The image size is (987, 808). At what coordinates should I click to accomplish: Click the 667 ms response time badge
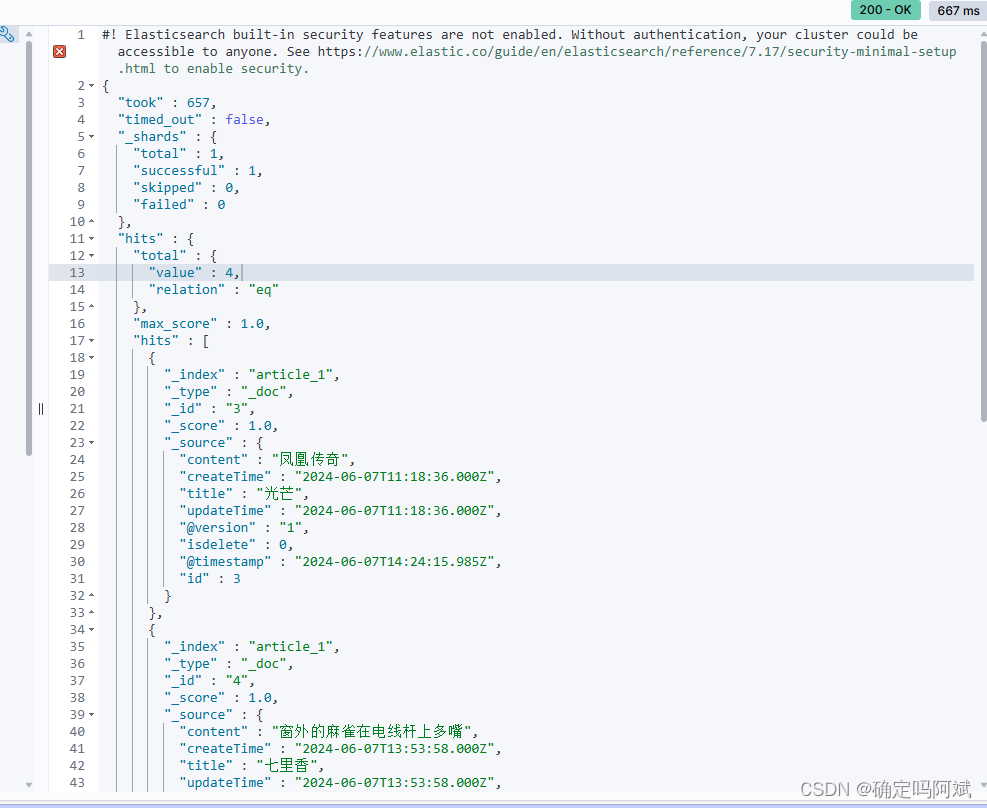[957, 11]
